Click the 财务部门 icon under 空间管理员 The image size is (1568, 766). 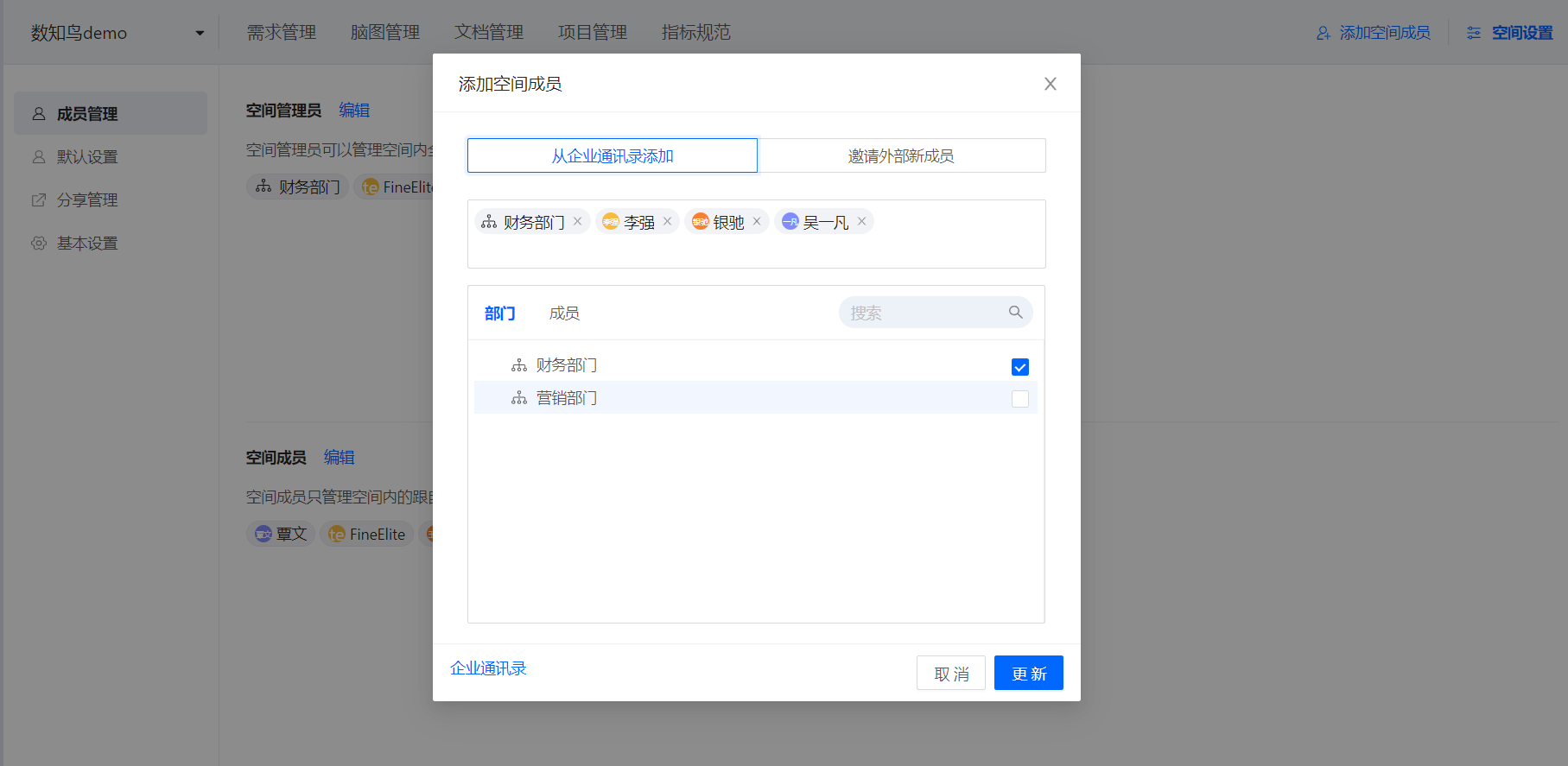(263, 187)
